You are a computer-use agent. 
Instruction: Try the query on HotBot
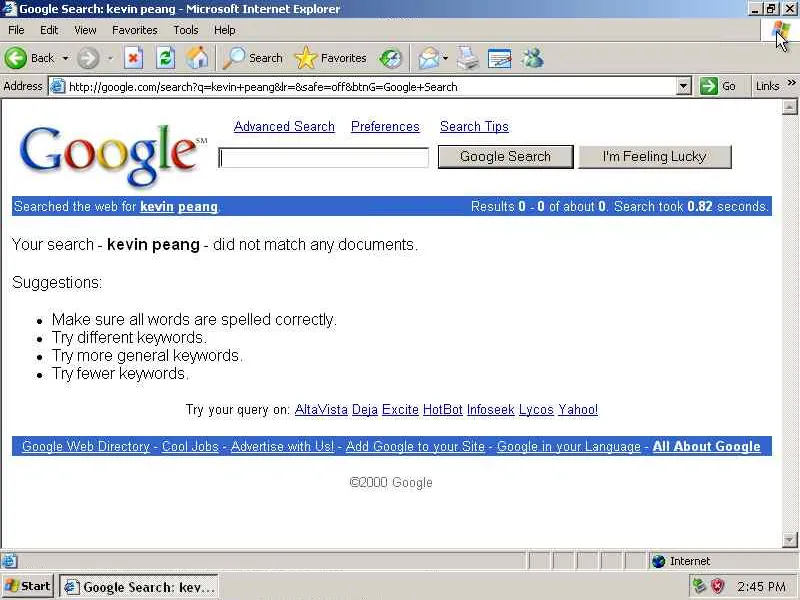pos(443,410)
